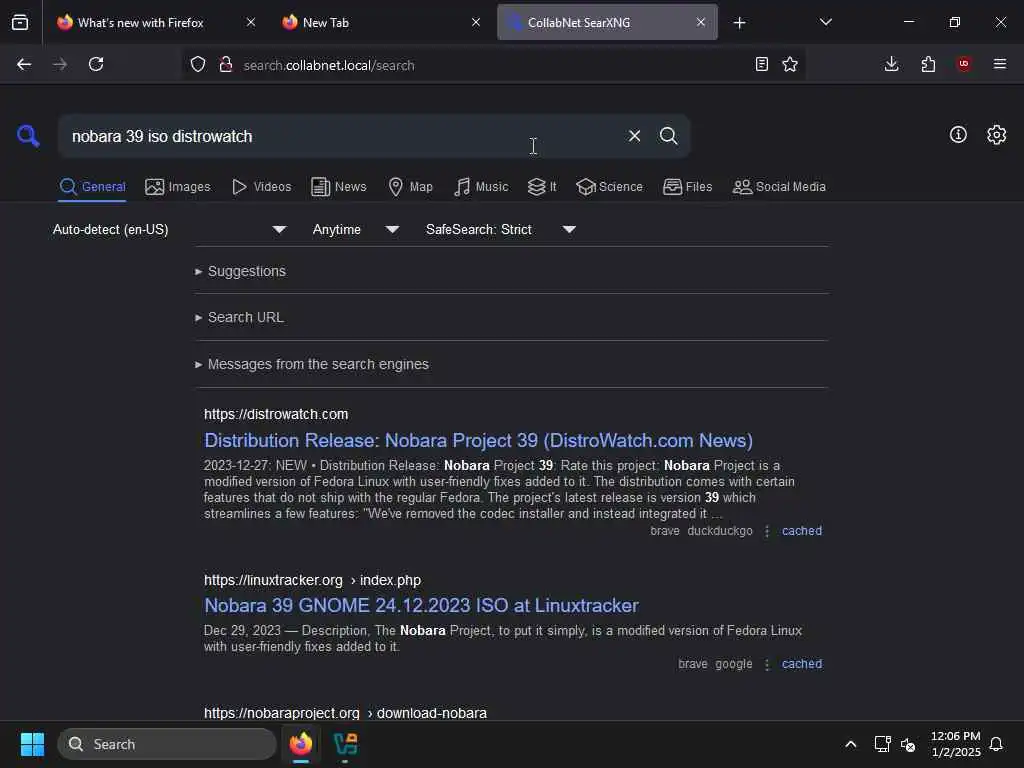The image size is (1024, 768).
Task: Click the linuxtracker.org index.php URL
Action: pyautogui.click(x=312, y=580)
